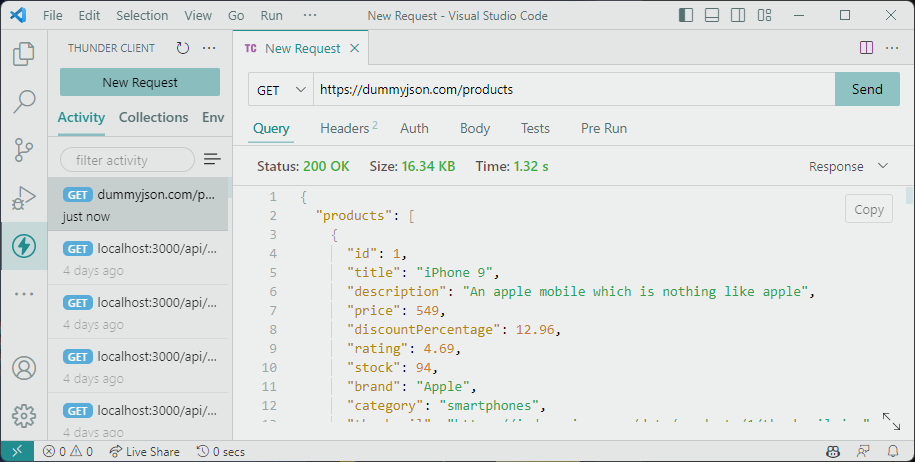
Task: Expand the Response dropdown chevron
Action: (883, 166)
